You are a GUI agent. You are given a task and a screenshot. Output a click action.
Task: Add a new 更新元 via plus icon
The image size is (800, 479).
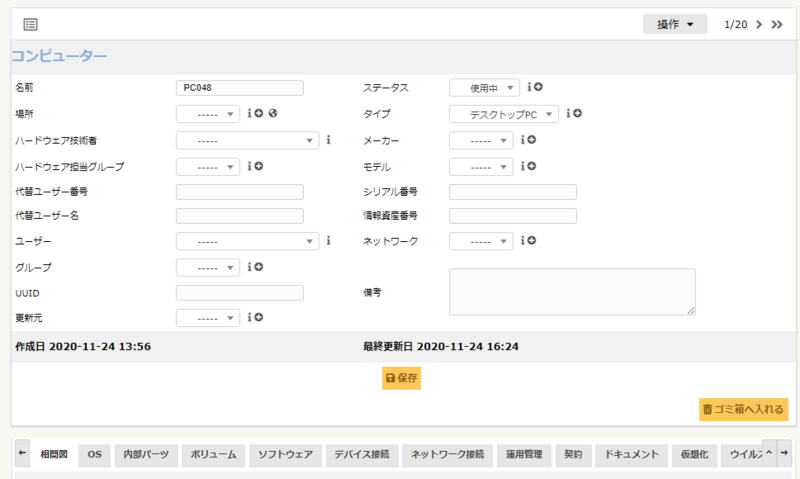point(258,318)
